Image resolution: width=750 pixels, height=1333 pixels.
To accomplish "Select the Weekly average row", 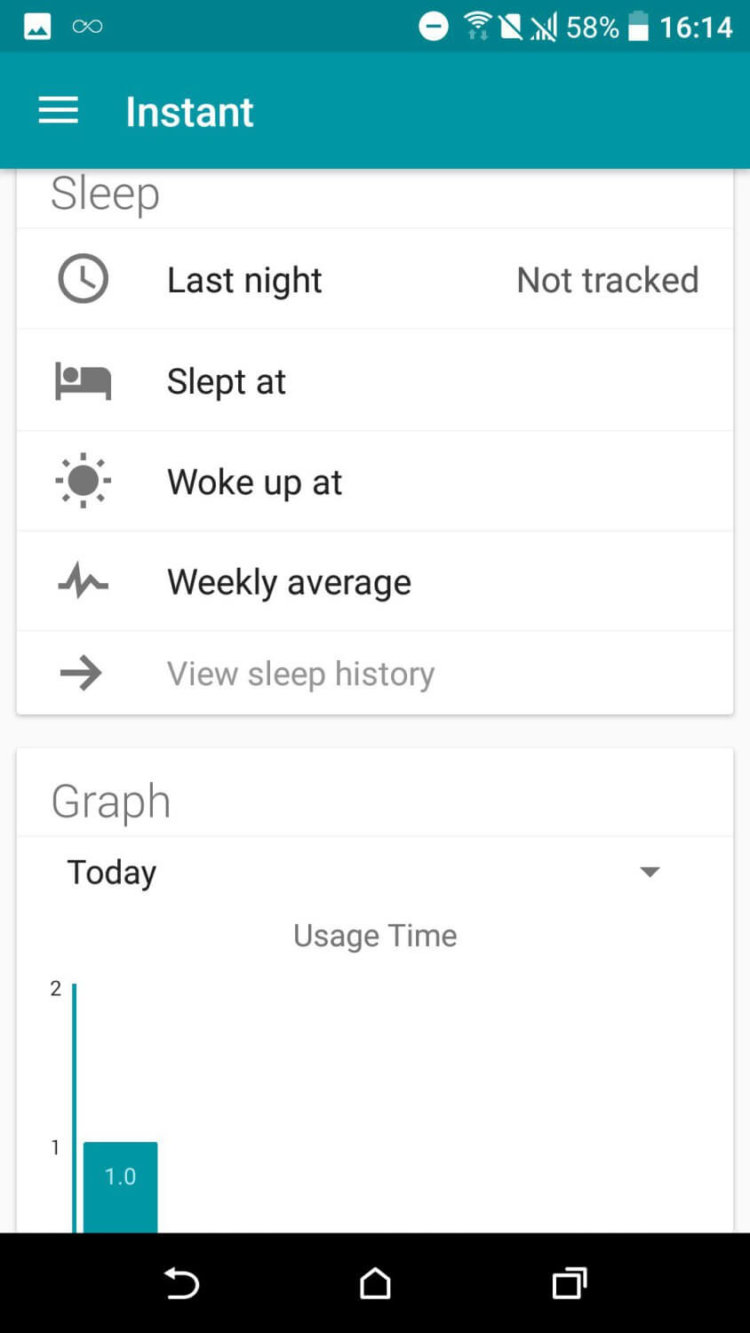I will click(375, 582).
